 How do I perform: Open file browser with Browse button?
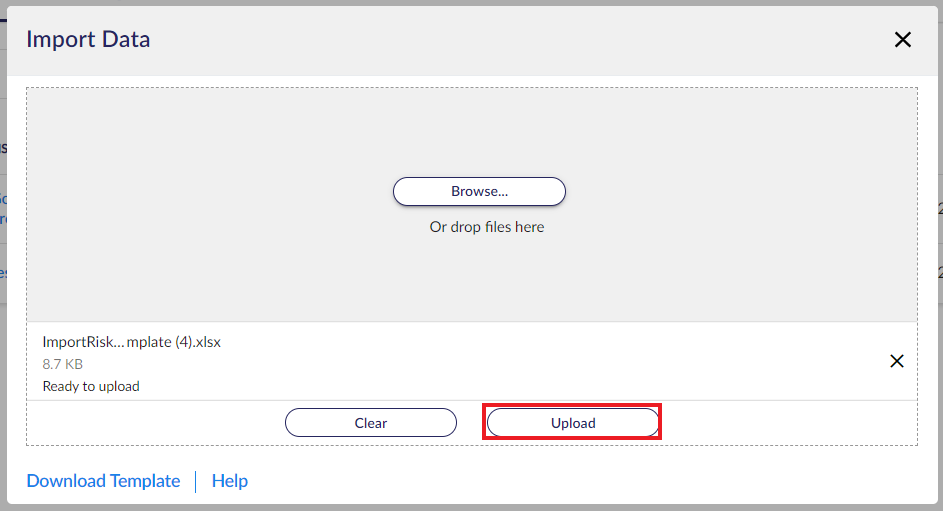tap(479, 191)
